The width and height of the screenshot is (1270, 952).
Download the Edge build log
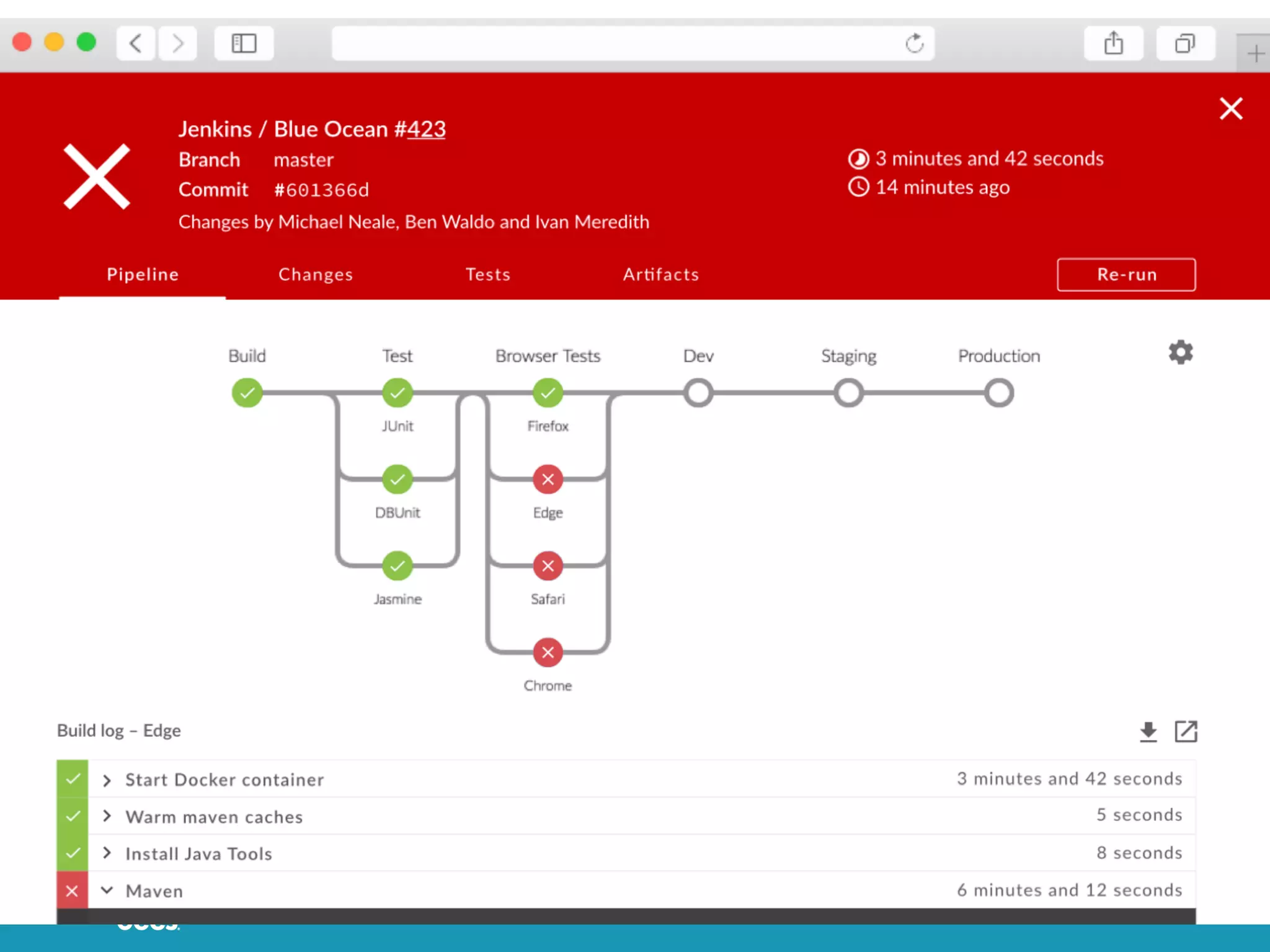[1148, 731]
